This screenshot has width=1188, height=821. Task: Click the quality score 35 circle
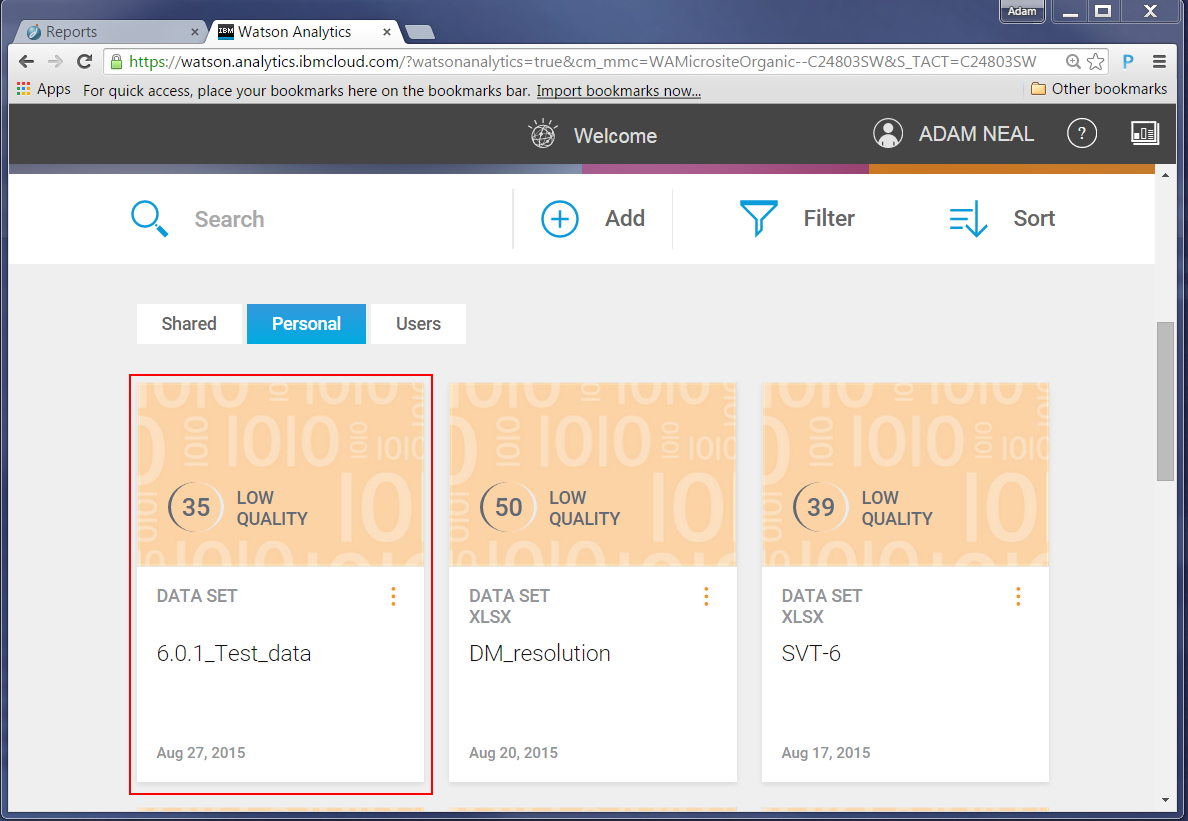195,507
